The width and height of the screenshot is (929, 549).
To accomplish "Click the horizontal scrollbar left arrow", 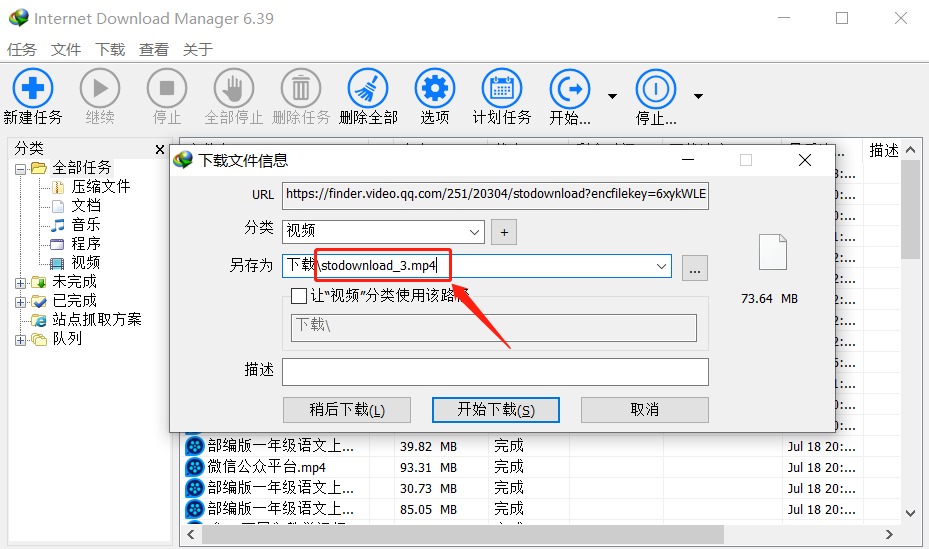I will click(x=191, y=534).
